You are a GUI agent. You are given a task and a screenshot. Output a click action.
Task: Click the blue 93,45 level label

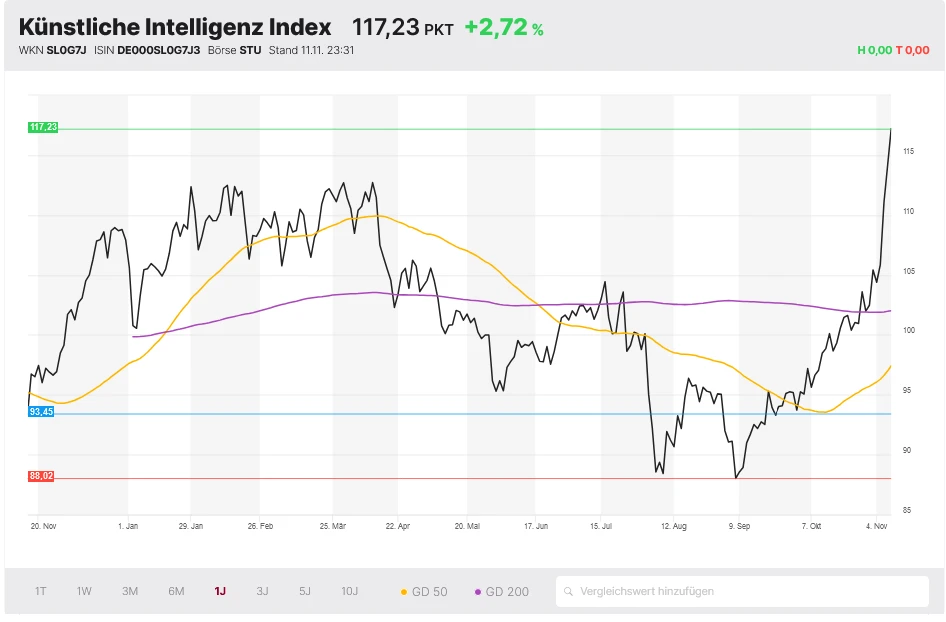coord(41,411)
